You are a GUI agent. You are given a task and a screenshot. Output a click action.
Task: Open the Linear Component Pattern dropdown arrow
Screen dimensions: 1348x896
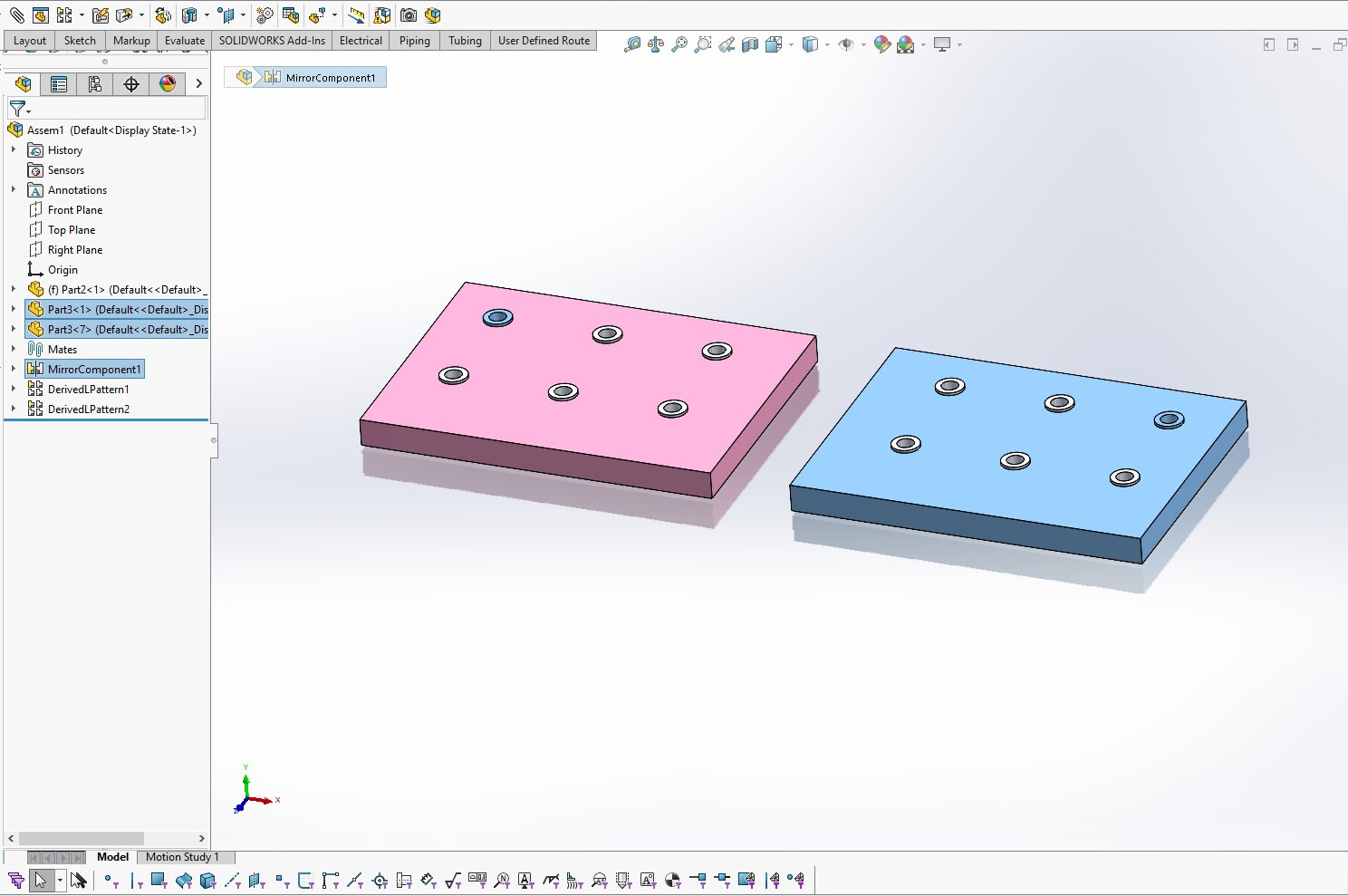82,15
